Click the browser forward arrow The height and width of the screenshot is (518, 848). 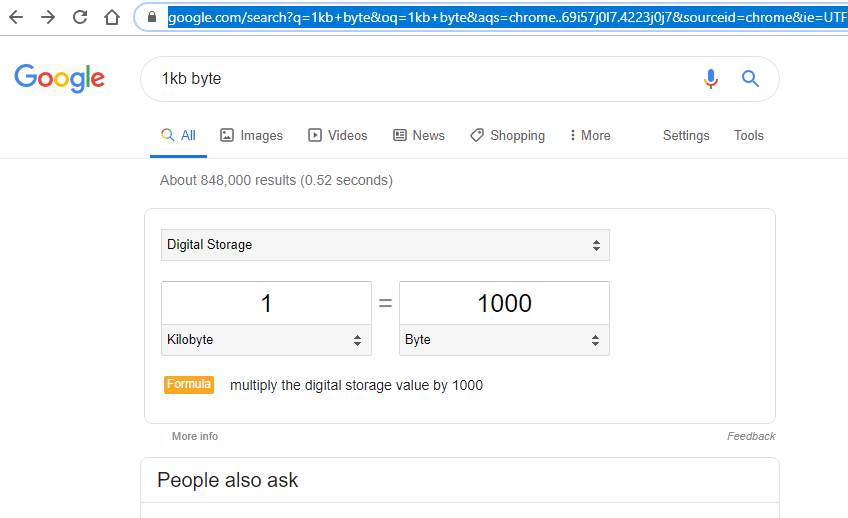[x=48, y=17]
